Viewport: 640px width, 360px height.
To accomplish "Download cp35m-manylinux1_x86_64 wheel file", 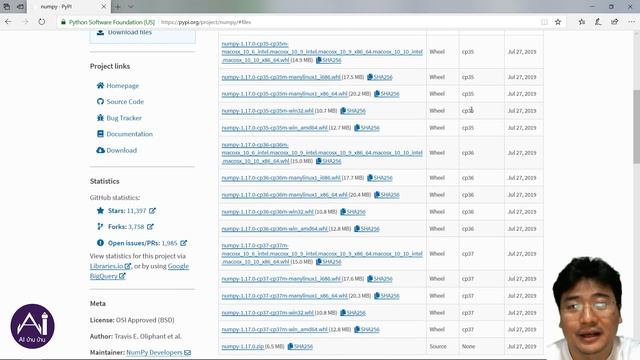I will point(284,94).
